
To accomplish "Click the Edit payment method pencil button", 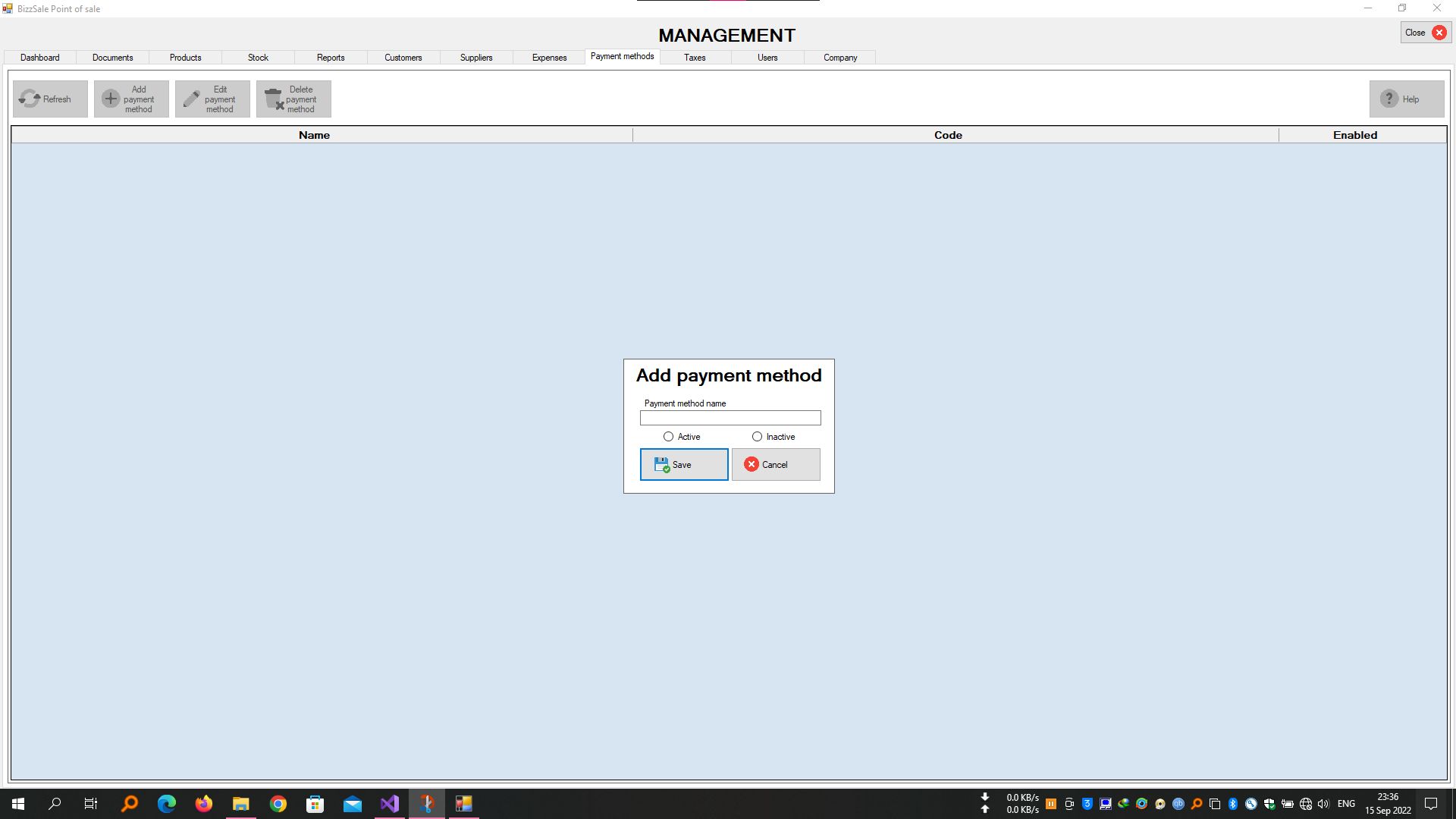I will click(212, 99).
